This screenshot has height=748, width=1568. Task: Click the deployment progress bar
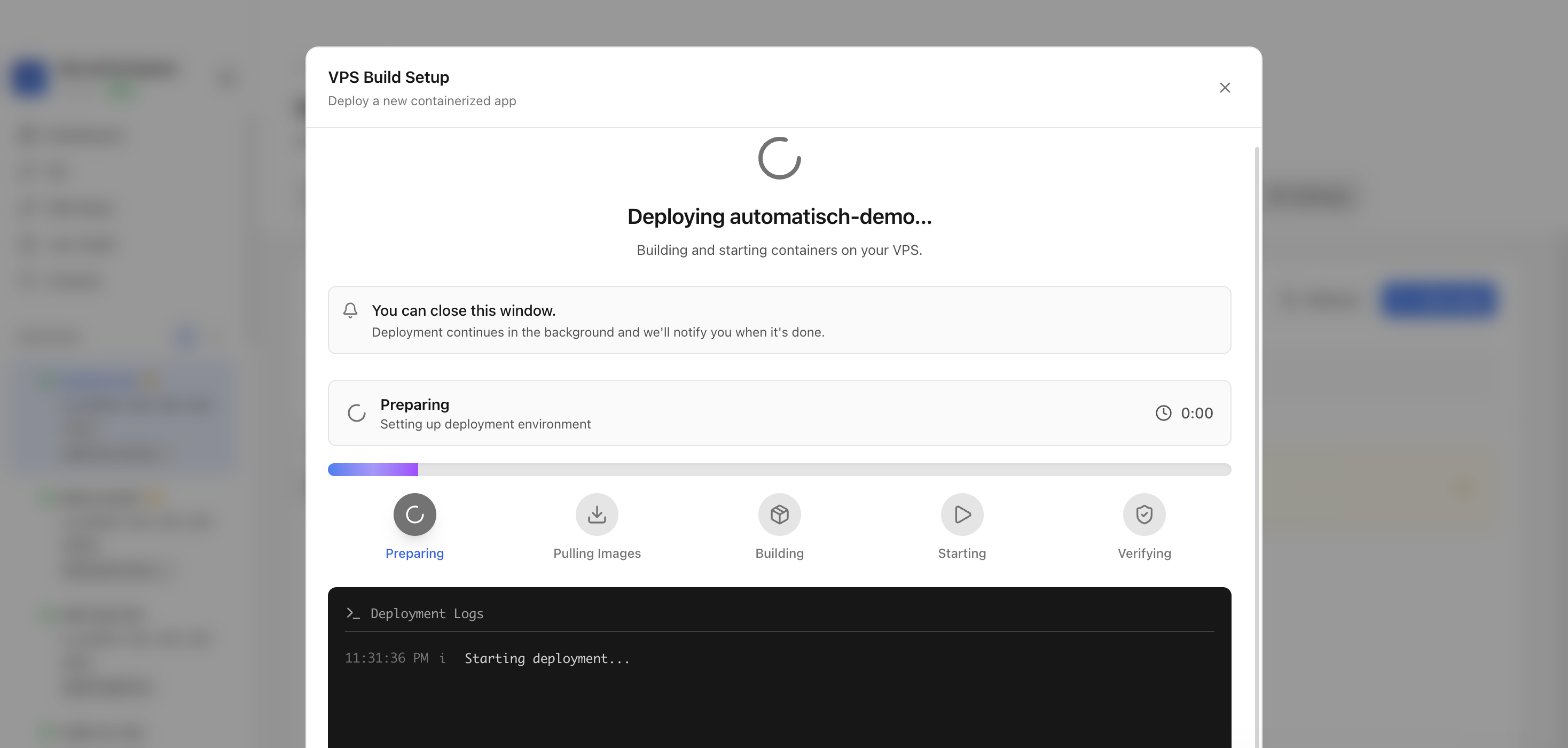click(x=779, y=469)
